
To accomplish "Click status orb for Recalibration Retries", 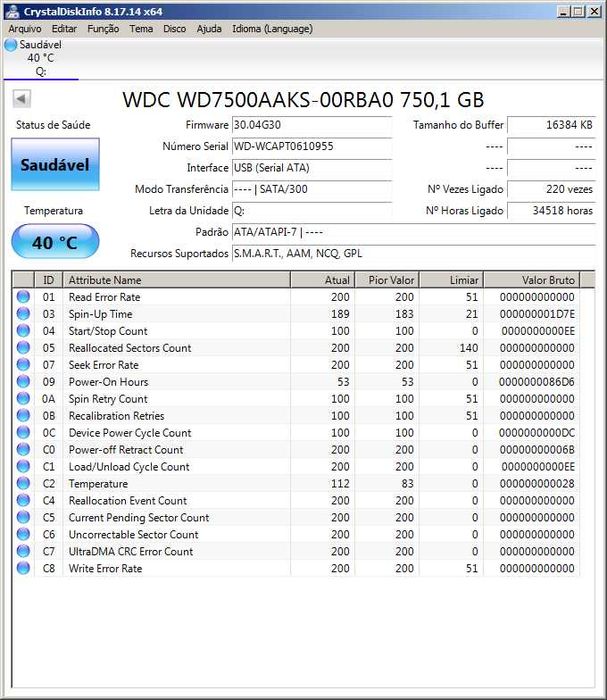I will (x=23, y=416).
